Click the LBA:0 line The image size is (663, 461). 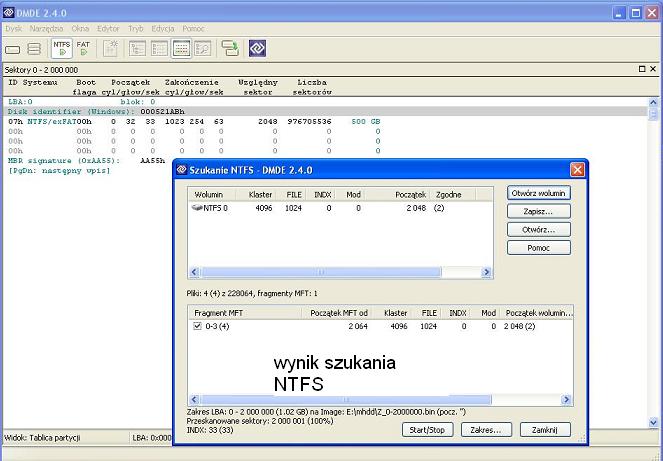tap(20, 102)
